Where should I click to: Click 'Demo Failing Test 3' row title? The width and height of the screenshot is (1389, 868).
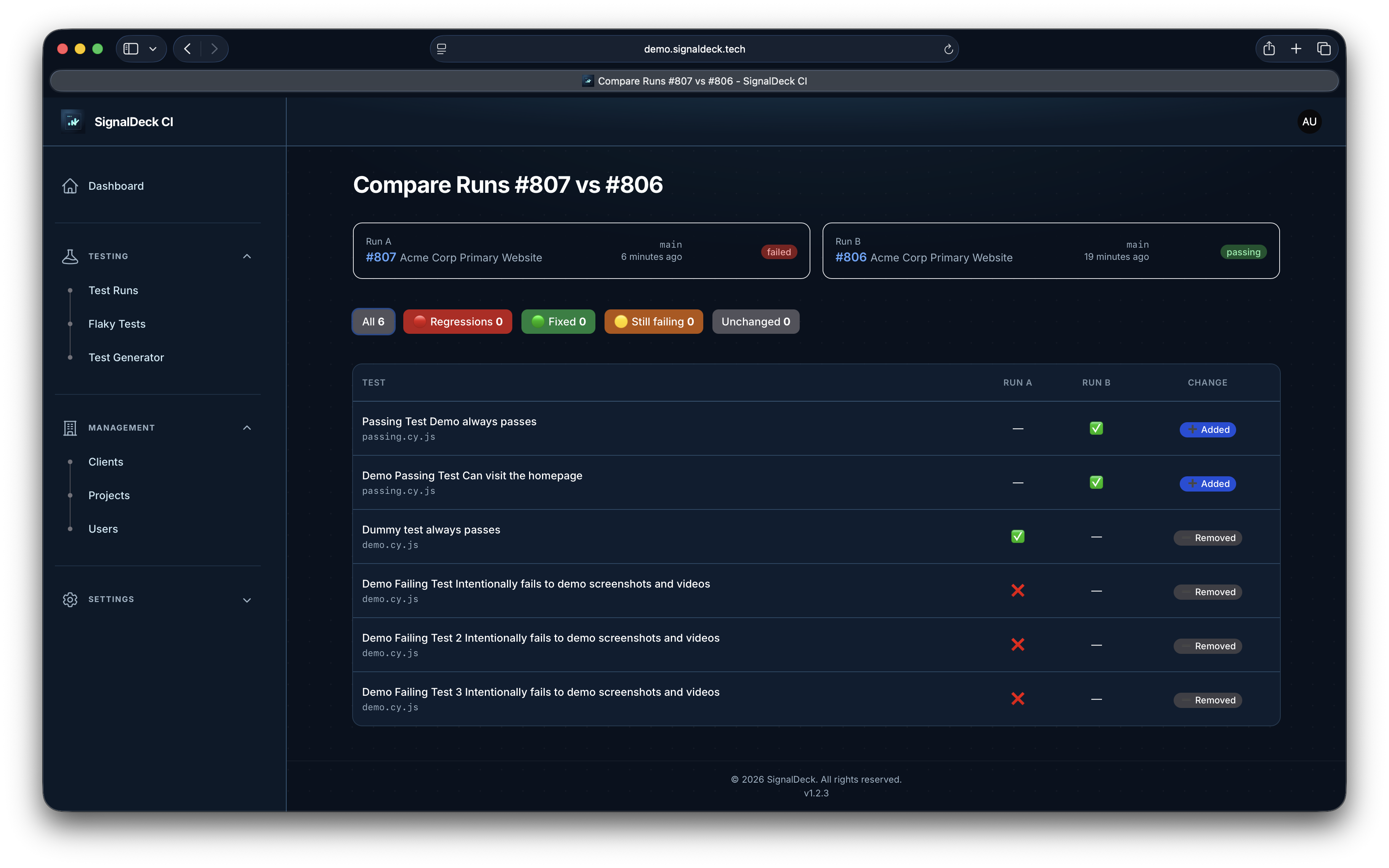[x=541, y=692]
